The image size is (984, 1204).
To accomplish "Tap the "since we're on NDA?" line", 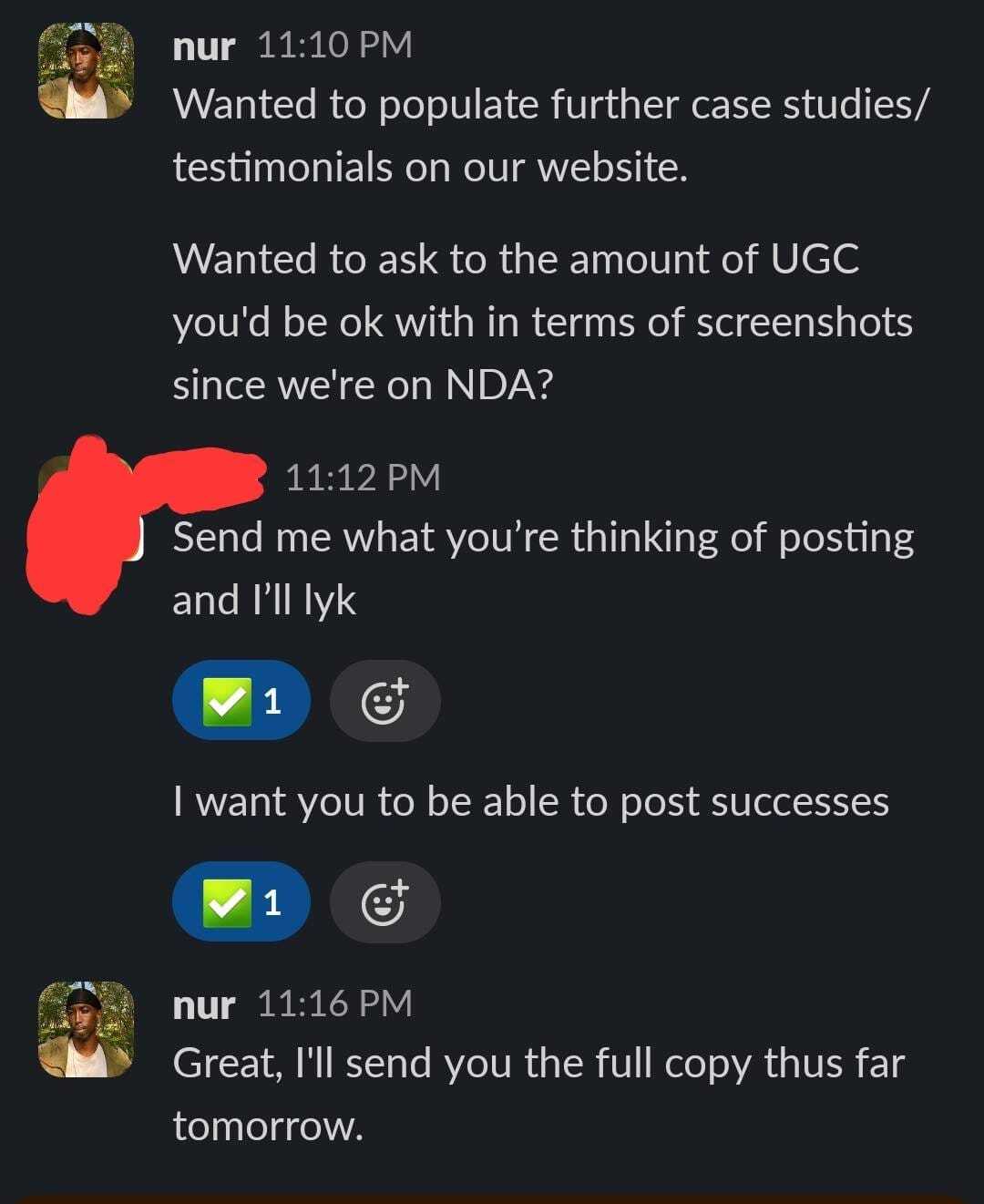I will click(x=363, y=385).
